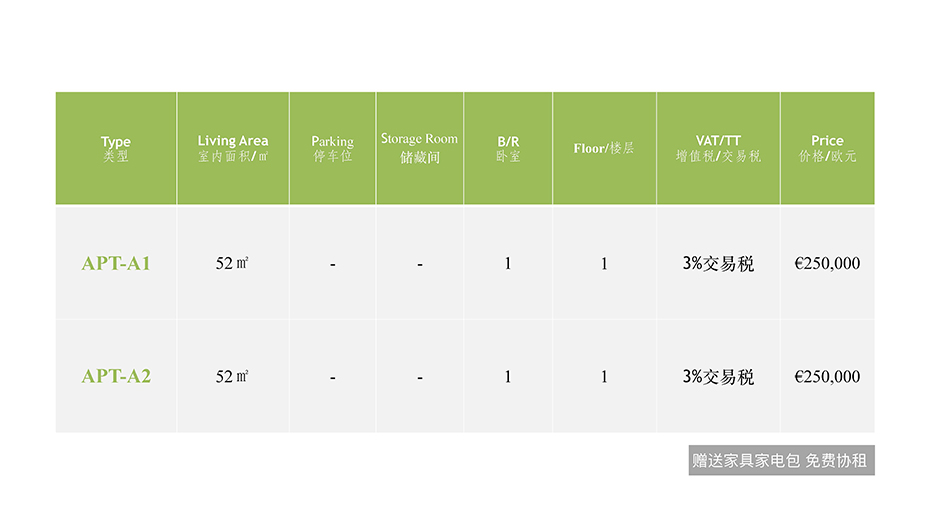Select the Floor column header

click(x=604, y=148)
